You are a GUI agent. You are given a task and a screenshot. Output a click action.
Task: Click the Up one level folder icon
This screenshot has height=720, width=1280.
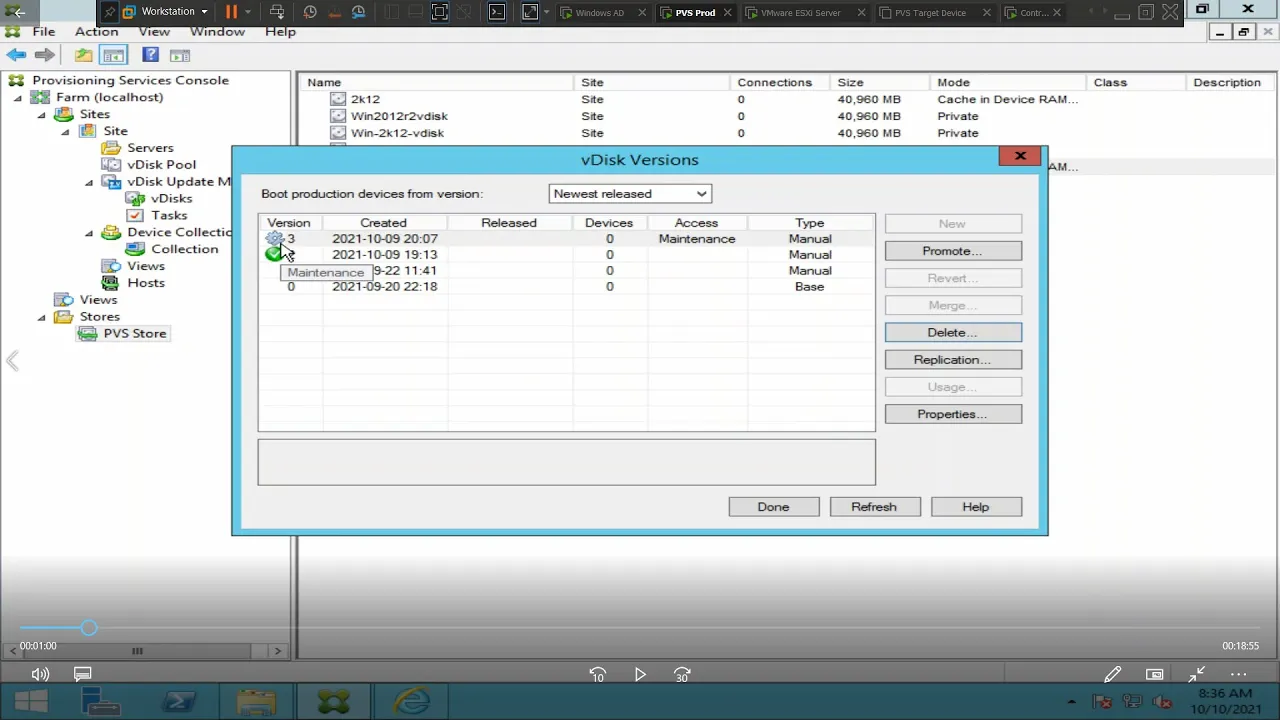click(84, 55)
